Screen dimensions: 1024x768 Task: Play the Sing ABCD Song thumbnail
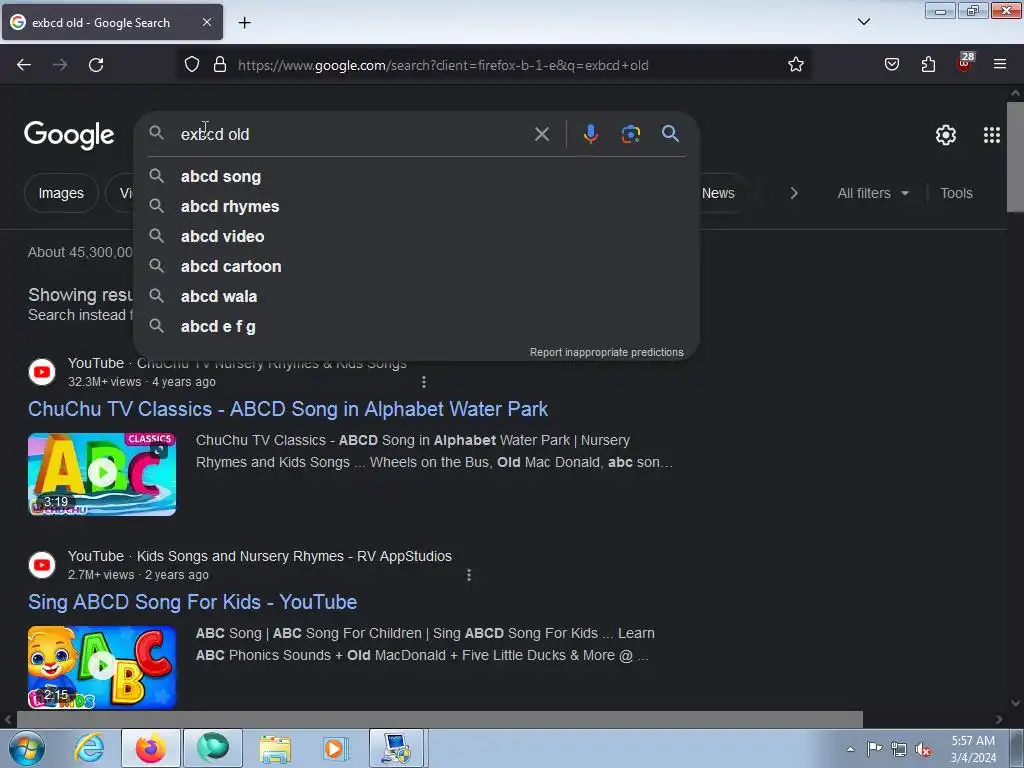(x=102, y=667)
